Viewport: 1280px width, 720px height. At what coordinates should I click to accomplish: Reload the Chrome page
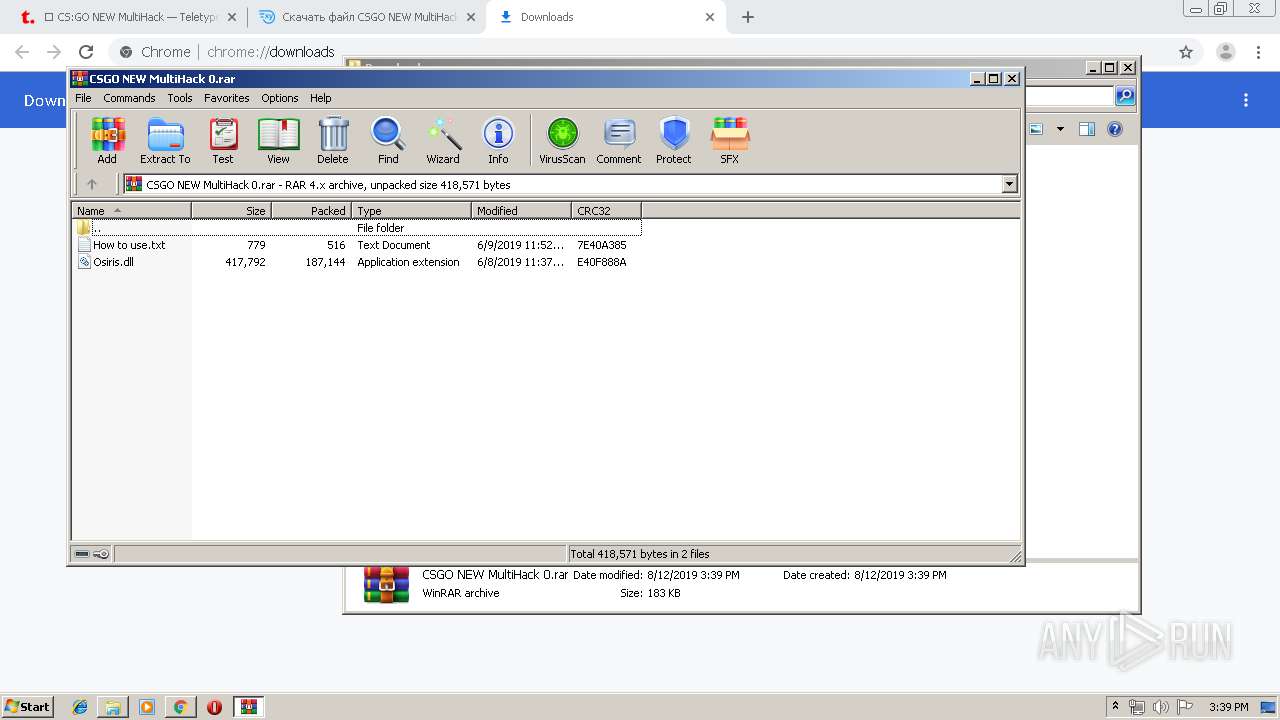(x=86, y=52)
